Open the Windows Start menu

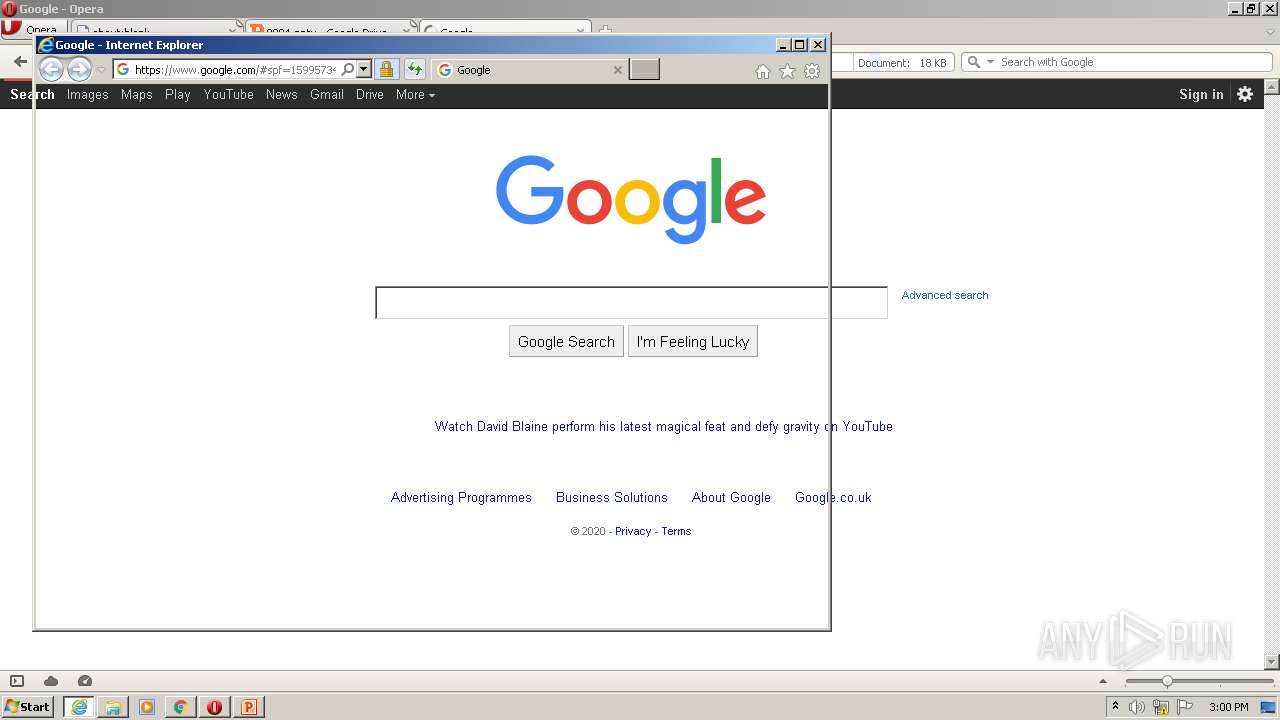[x=27, y=707]
